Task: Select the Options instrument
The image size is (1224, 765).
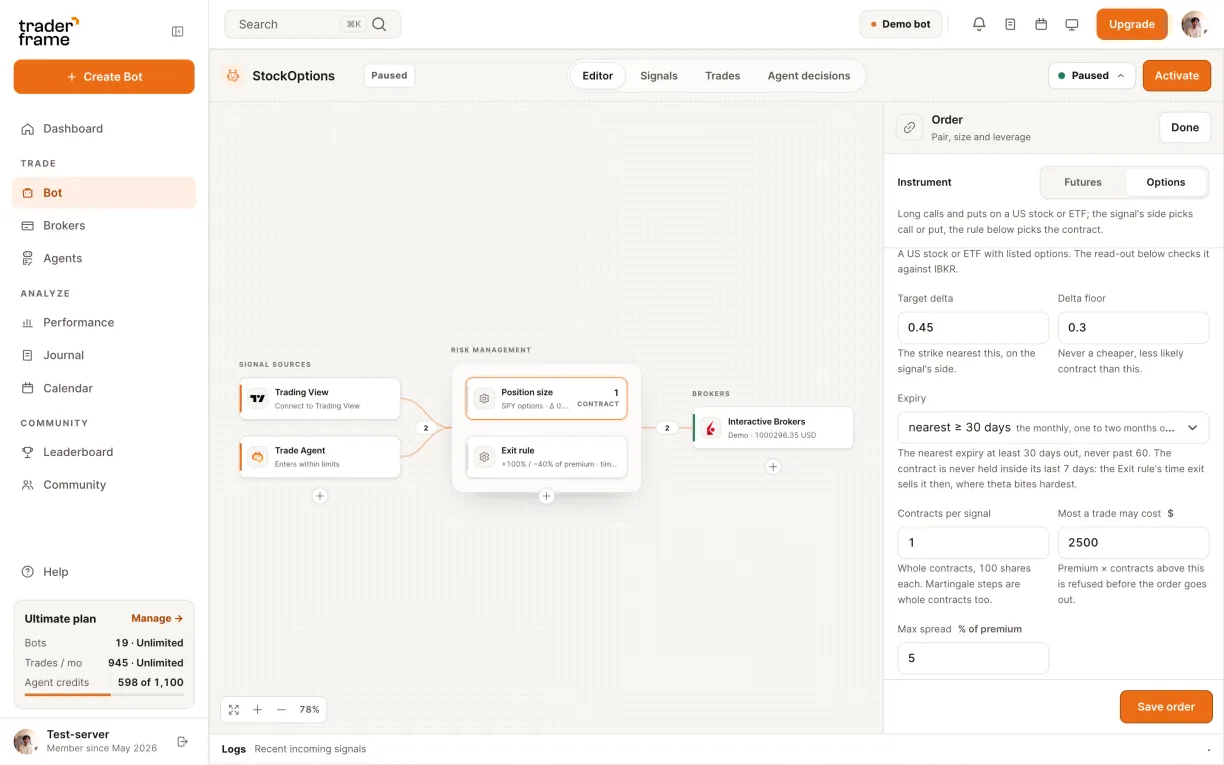Action: coord(1166,182)
